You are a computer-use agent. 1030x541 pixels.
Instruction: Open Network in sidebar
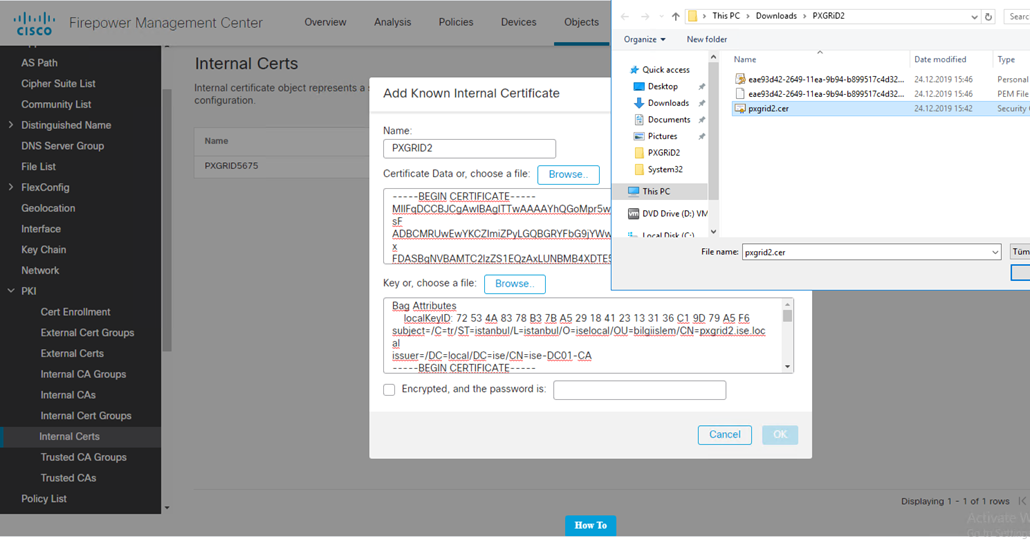(x=40, y=270)
